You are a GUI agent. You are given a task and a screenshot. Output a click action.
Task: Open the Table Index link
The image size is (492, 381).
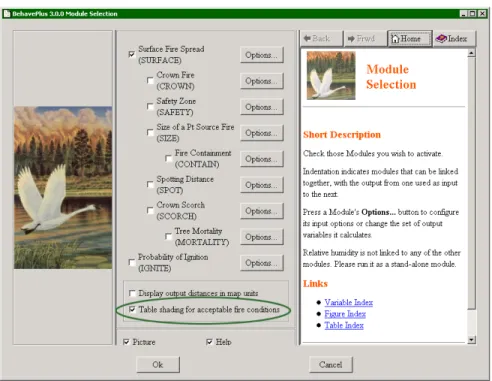(344, 325)
